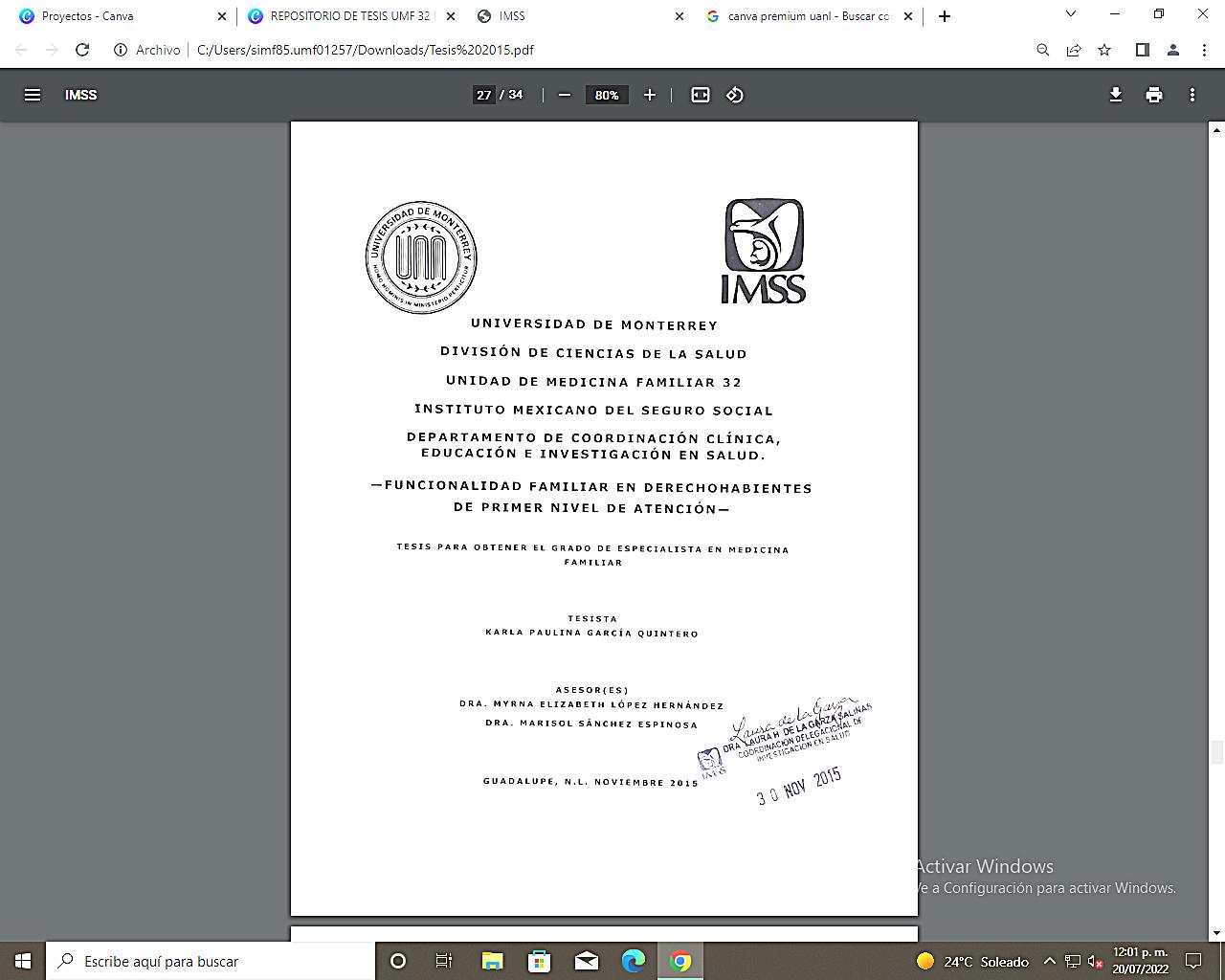
Task: Open File Explorer from taskbar
Action: click(492, 961)
